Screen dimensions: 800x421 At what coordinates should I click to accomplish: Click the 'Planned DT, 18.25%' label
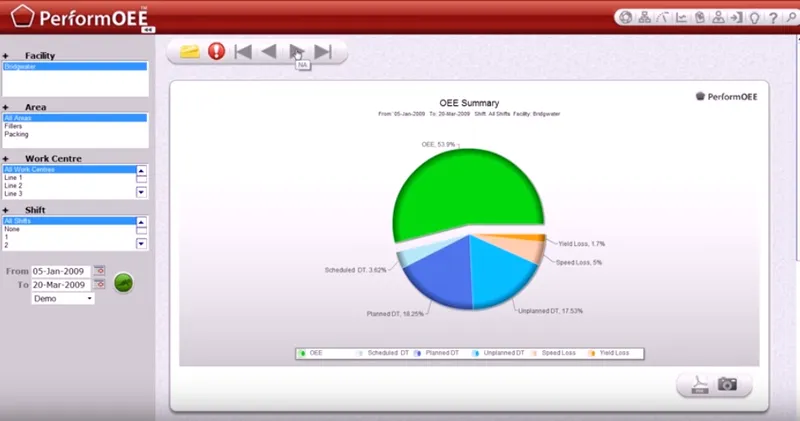(395, 314)
